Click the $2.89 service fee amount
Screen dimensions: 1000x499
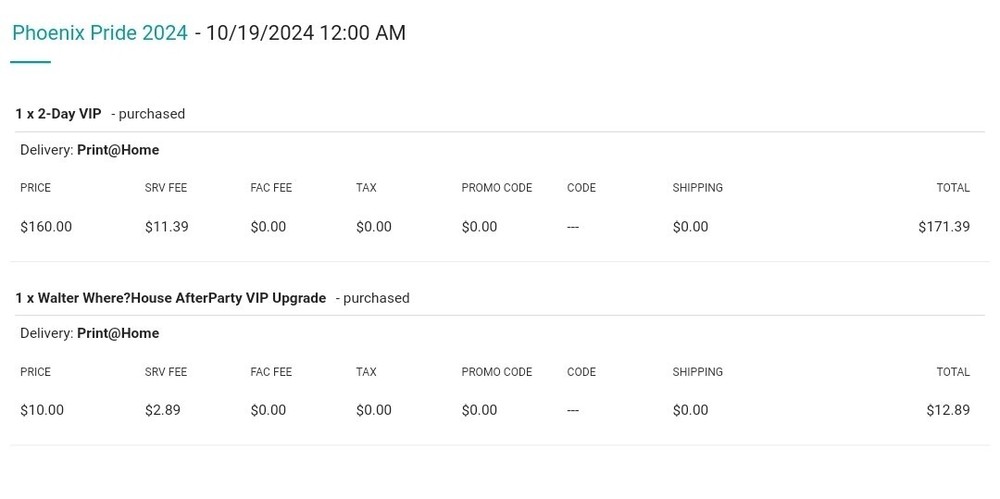[162, 410]
